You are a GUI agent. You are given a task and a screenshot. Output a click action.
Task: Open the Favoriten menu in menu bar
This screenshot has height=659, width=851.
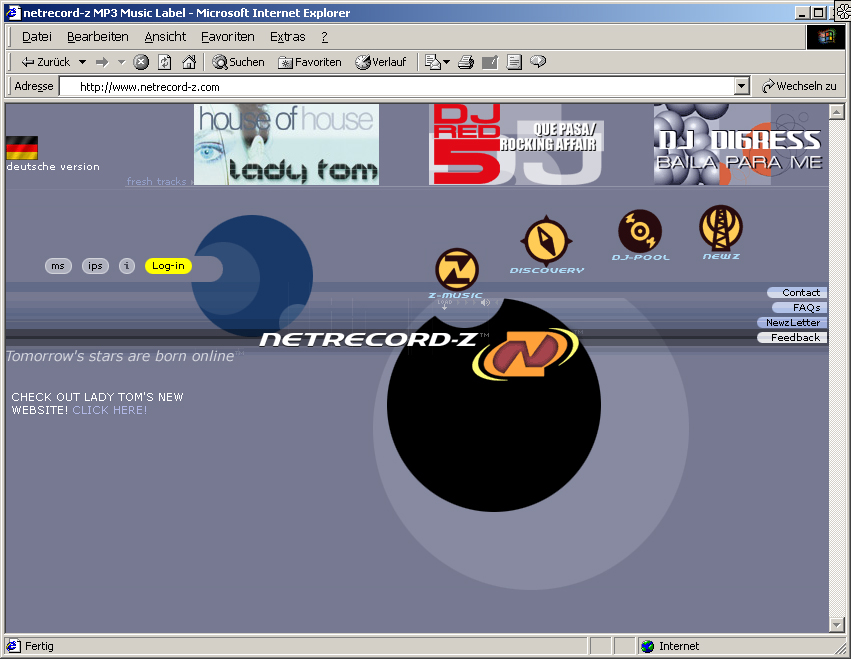coord(228,37)
